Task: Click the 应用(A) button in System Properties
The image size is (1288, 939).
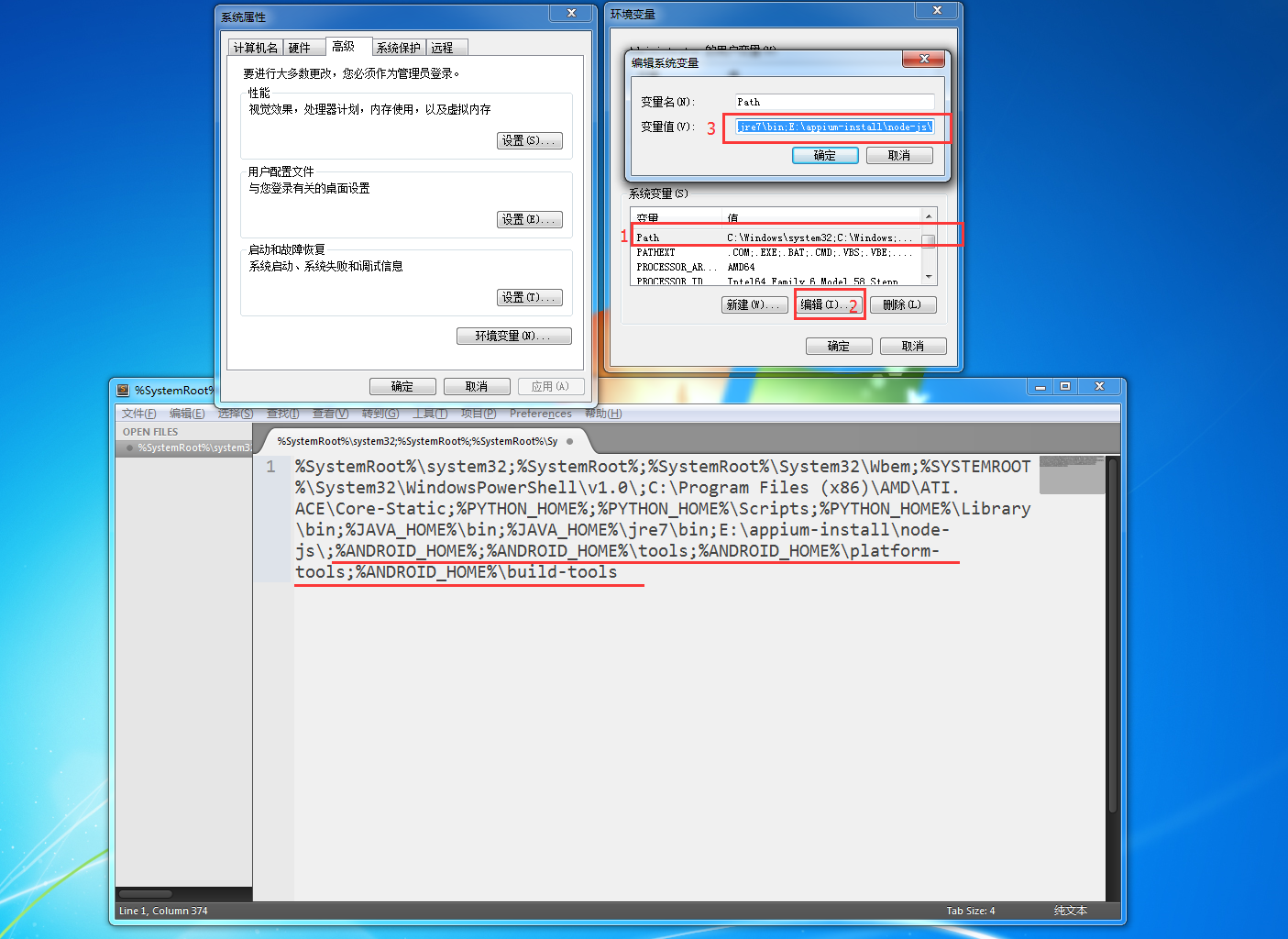Action: pos(551,386)
